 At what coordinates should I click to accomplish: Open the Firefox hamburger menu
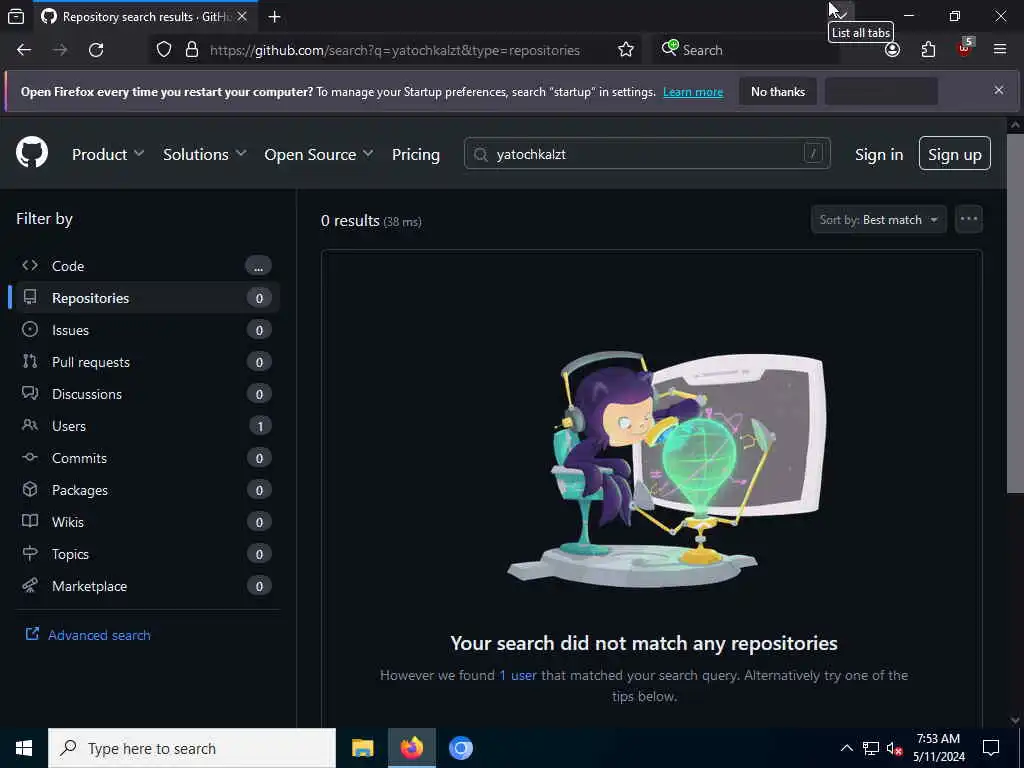coord(1000,49)
